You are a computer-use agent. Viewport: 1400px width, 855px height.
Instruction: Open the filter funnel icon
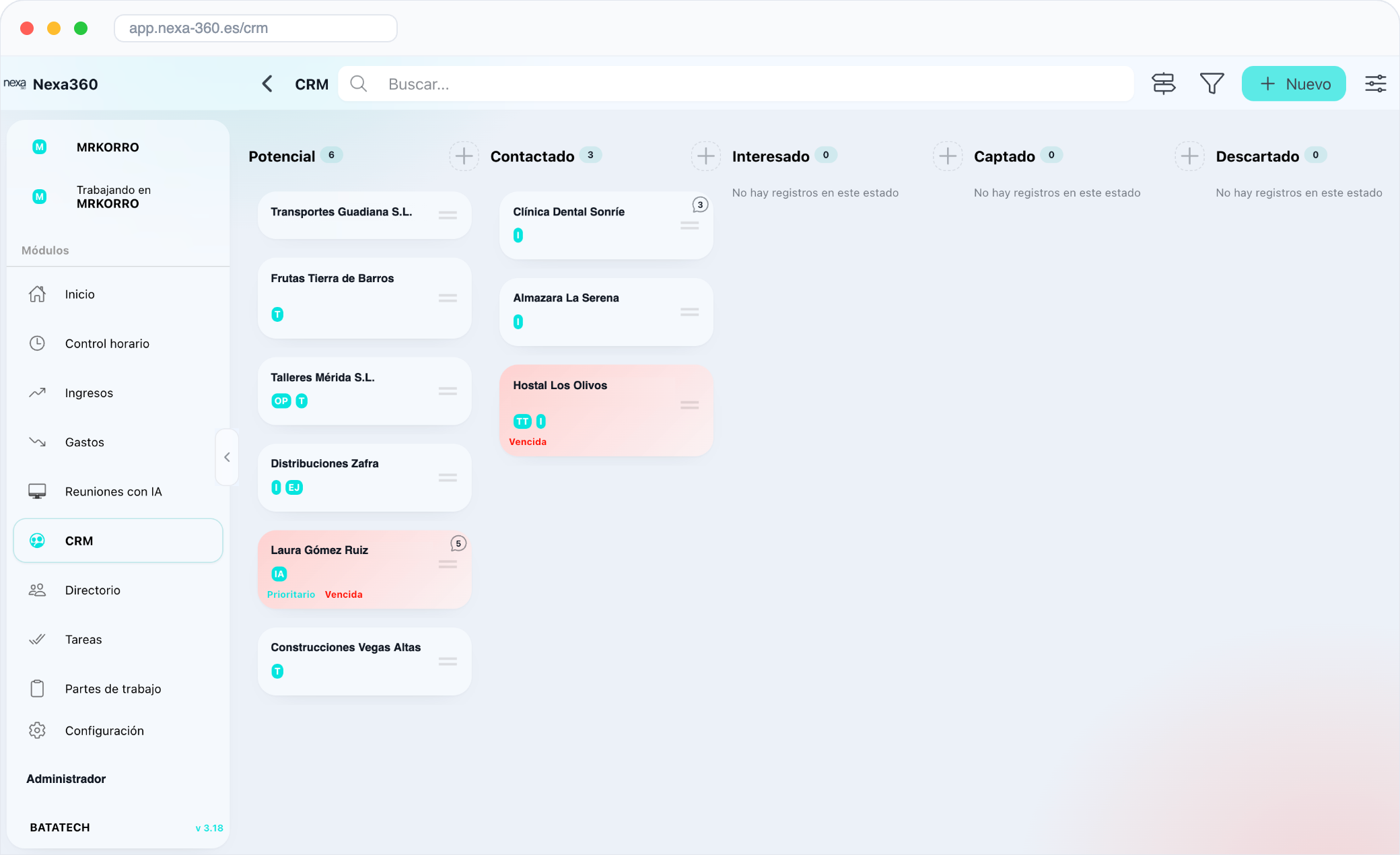pos(1212,83)
